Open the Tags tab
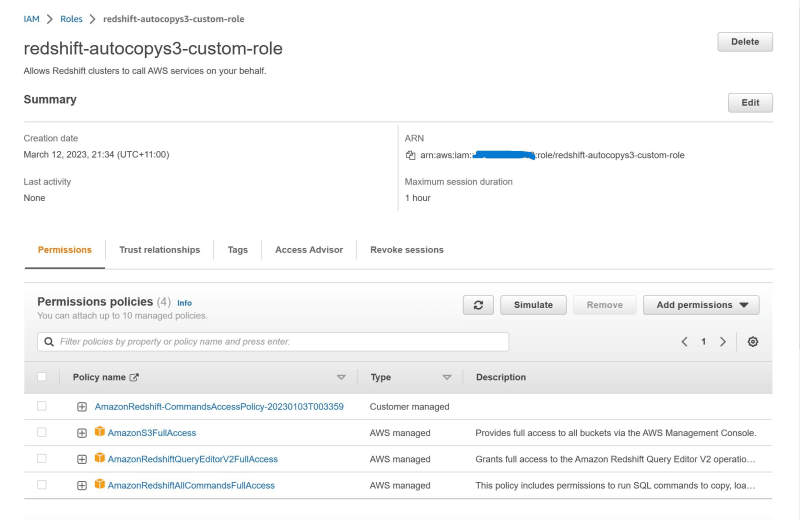Viewport: 800px width, 520px height. point(238,250)
